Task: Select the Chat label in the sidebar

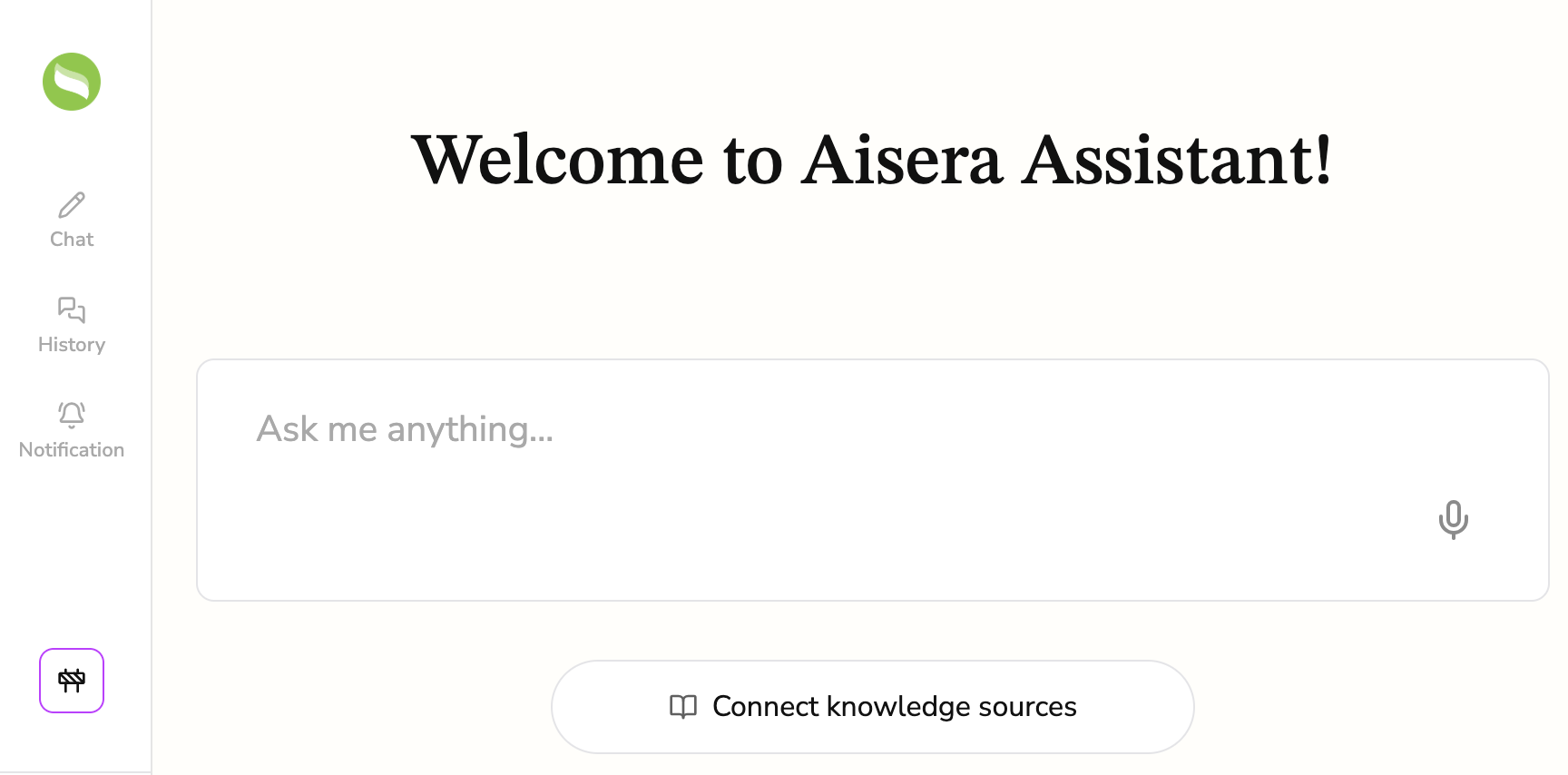Action: (72, 240)
